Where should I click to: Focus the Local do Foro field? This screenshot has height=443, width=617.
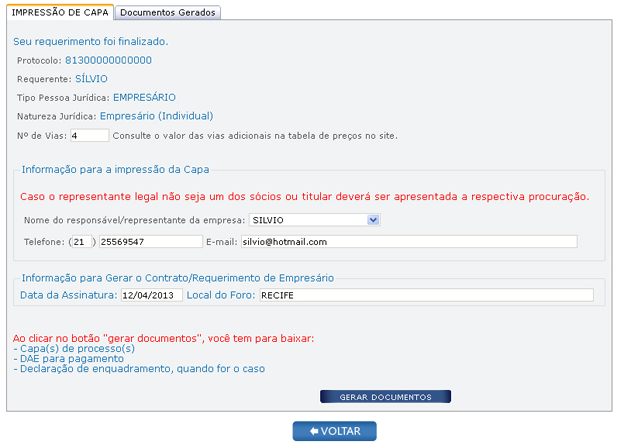coord(424,295)
